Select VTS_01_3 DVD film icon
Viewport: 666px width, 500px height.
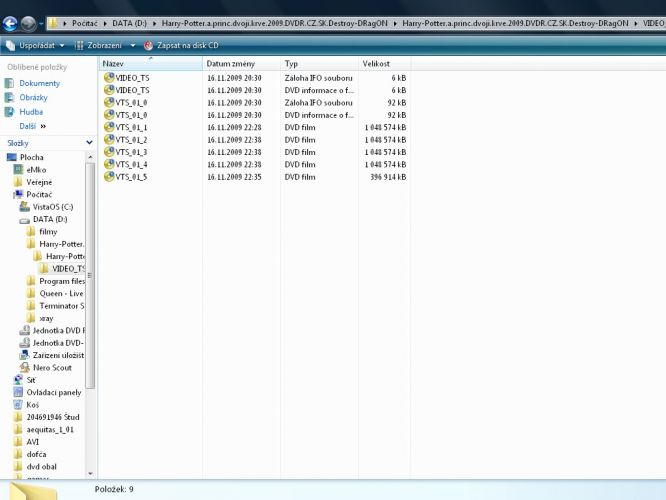tap(109, 152)
